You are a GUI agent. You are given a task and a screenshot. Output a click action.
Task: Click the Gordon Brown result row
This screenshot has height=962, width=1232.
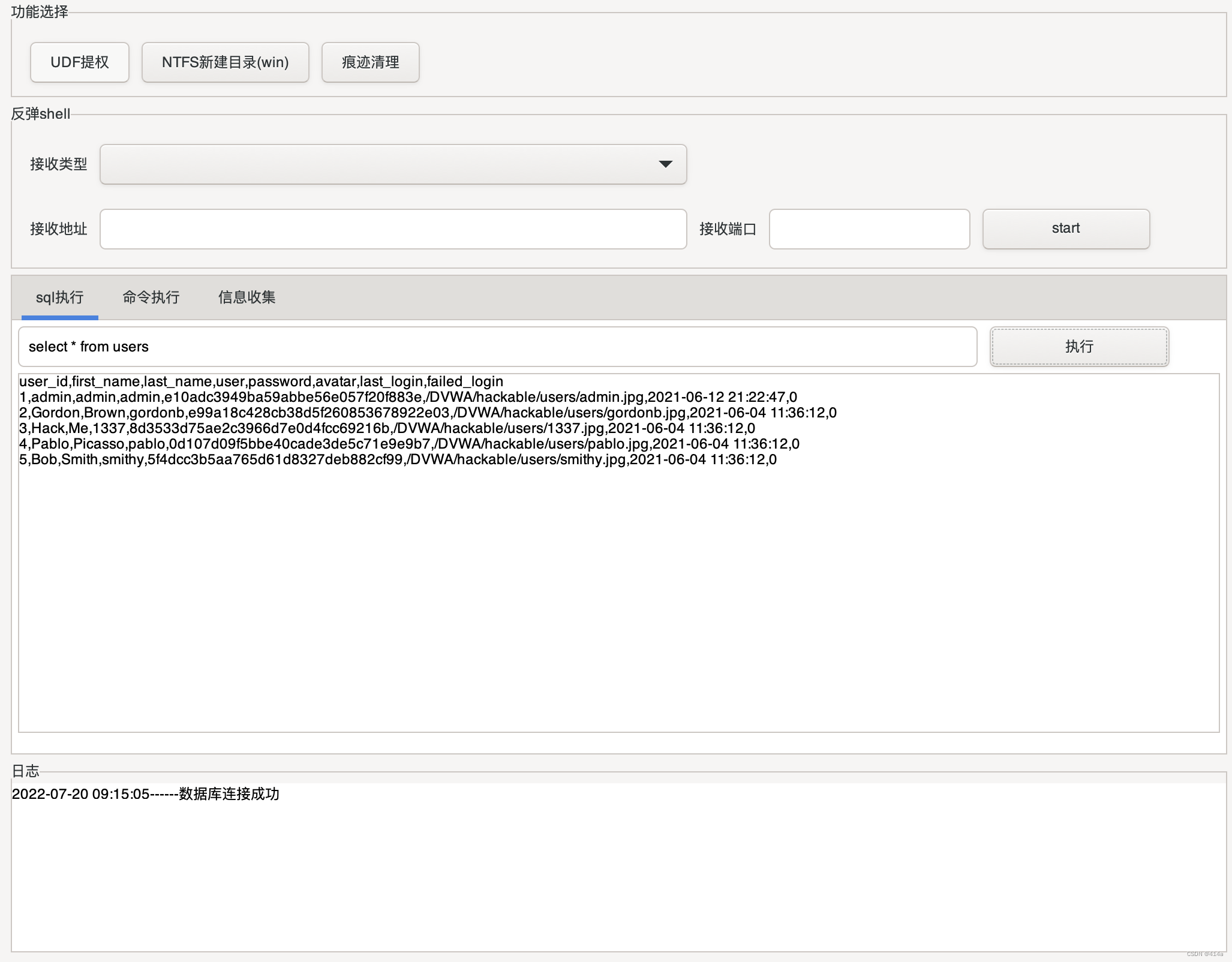pyautogui.click(x=427, y=413)
